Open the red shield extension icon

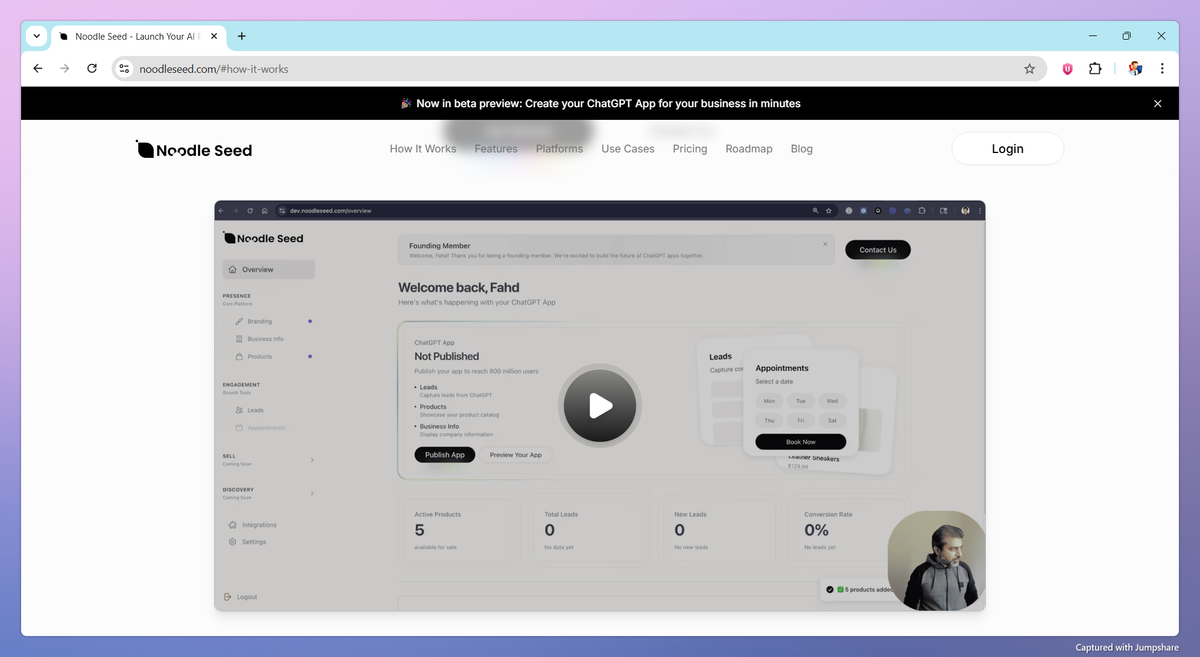(1067, 69)
